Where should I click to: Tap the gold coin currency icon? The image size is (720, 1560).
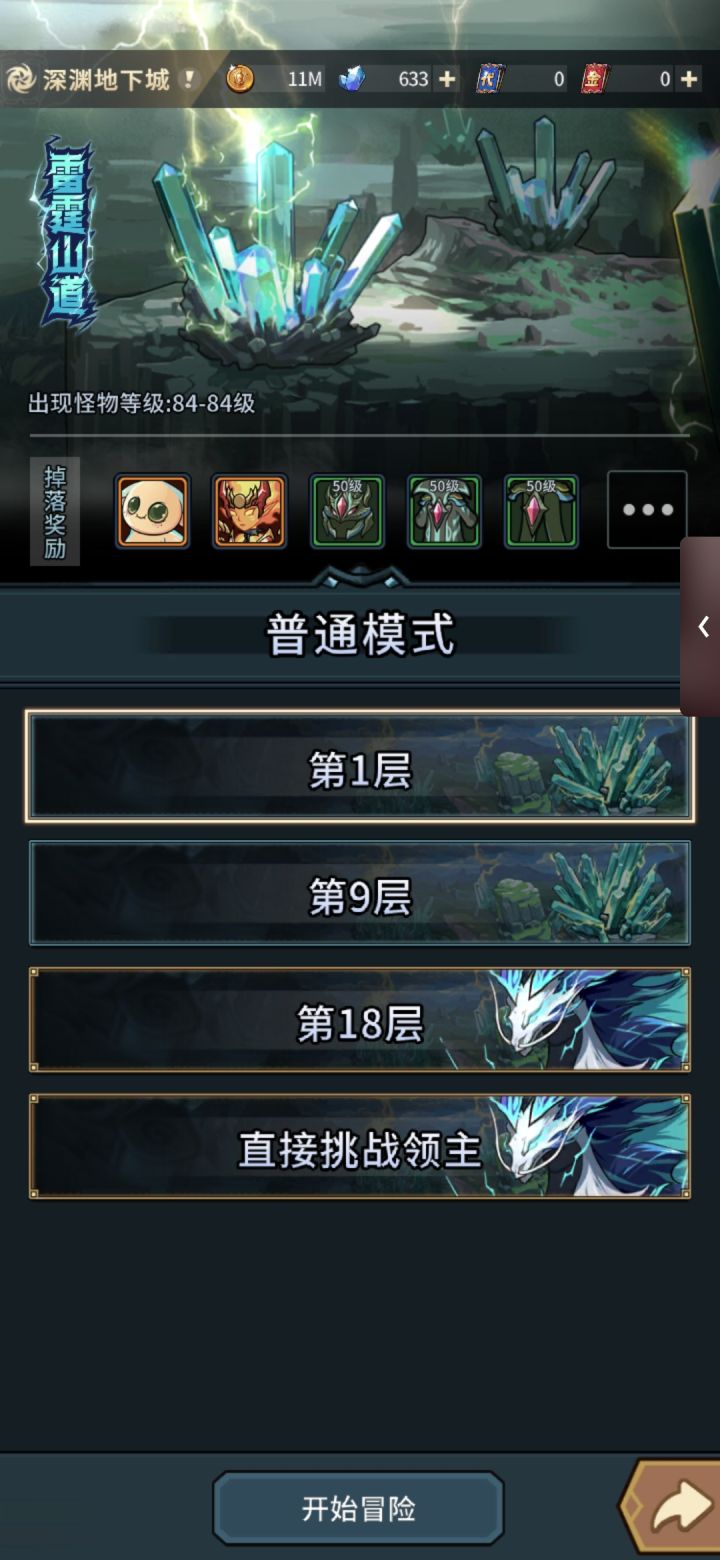click(x=240, y=79)
